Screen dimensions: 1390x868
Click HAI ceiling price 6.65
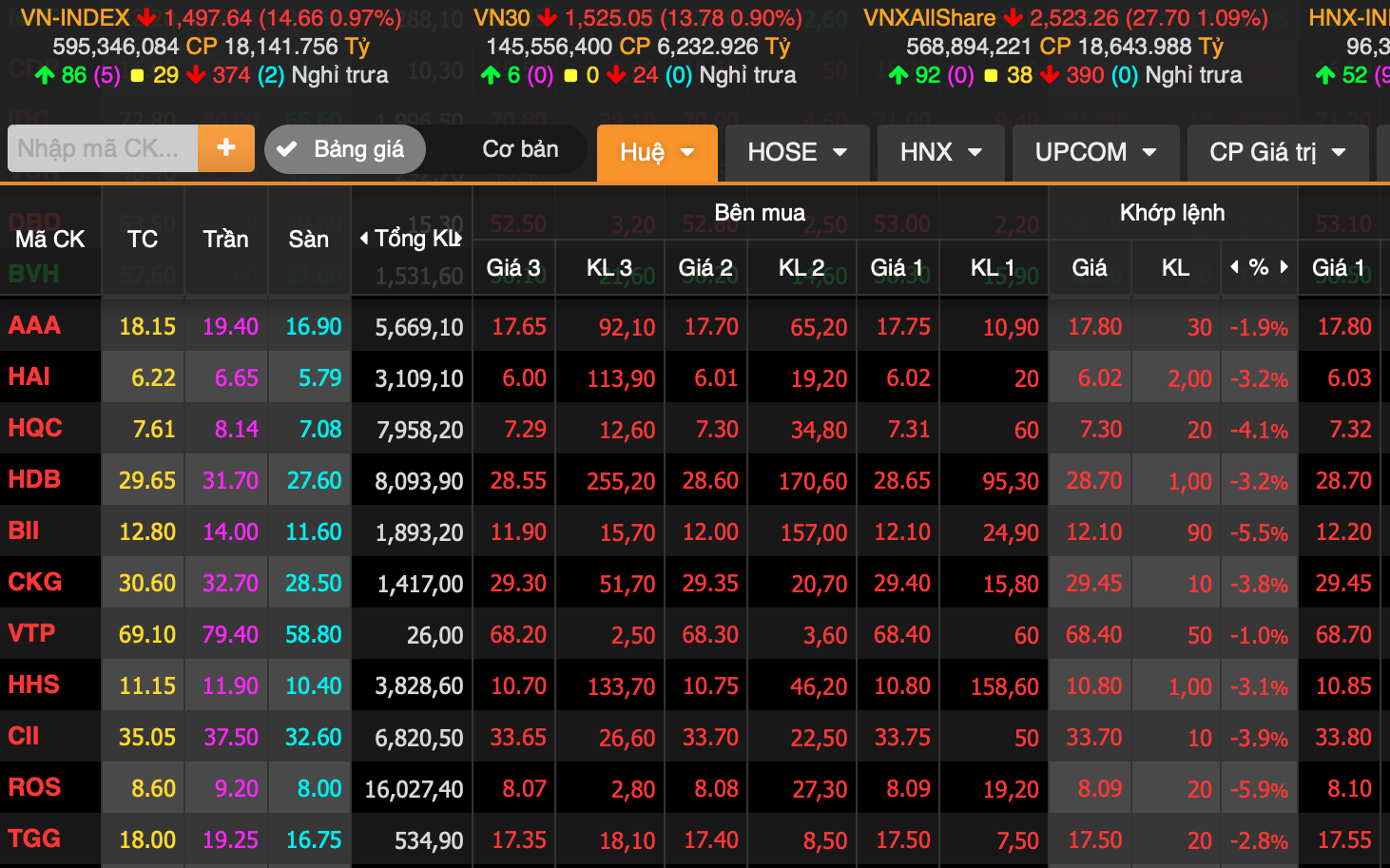click(236, 377)
